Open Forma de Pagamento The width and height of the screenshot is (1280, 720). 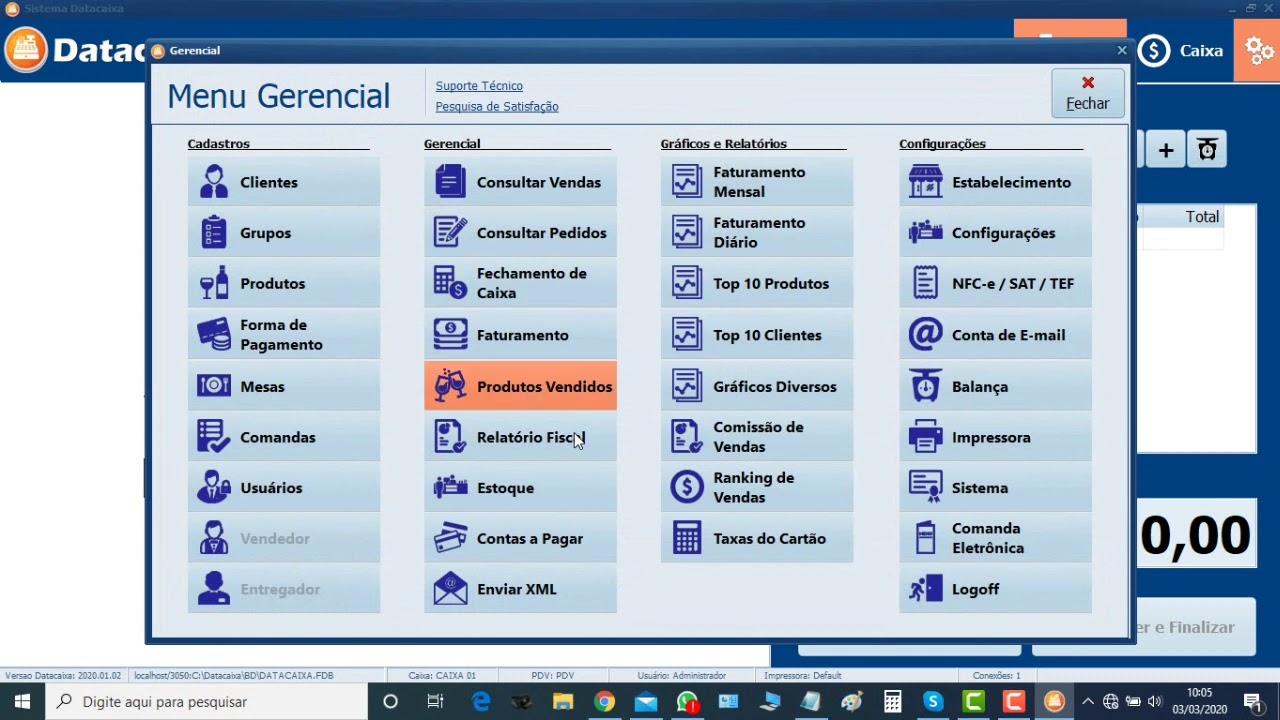click(x=284, y=335)
